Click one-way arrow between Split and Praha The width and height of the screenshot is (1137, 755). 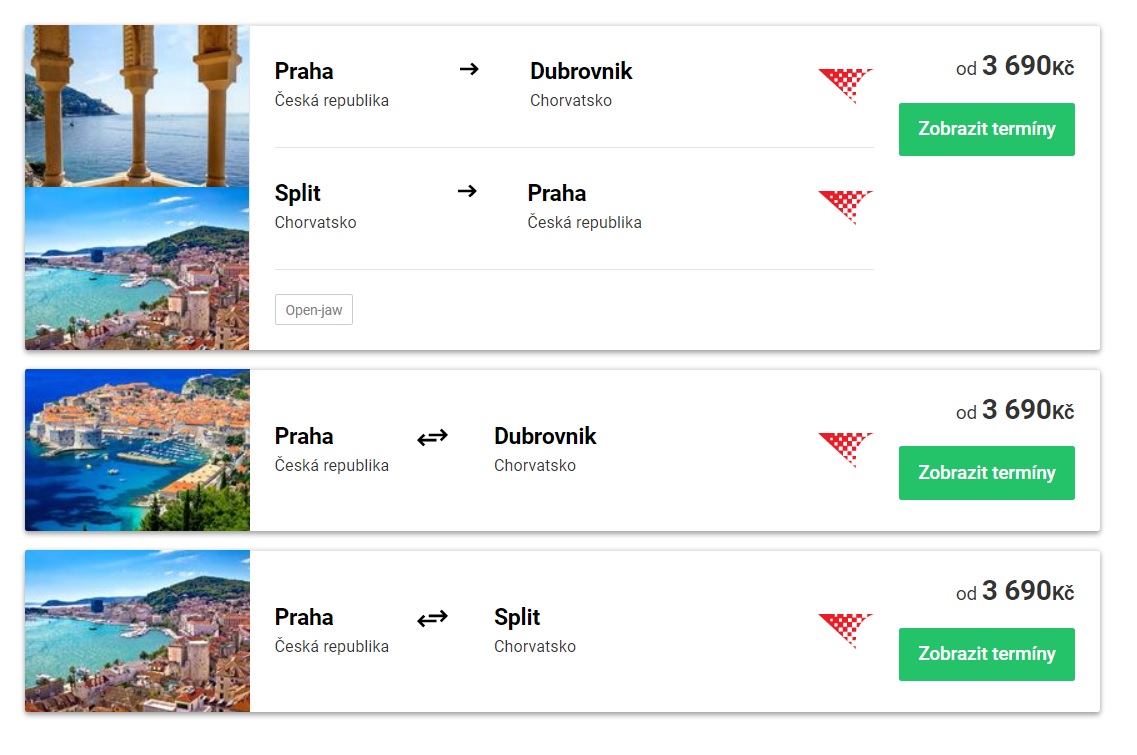467,191
